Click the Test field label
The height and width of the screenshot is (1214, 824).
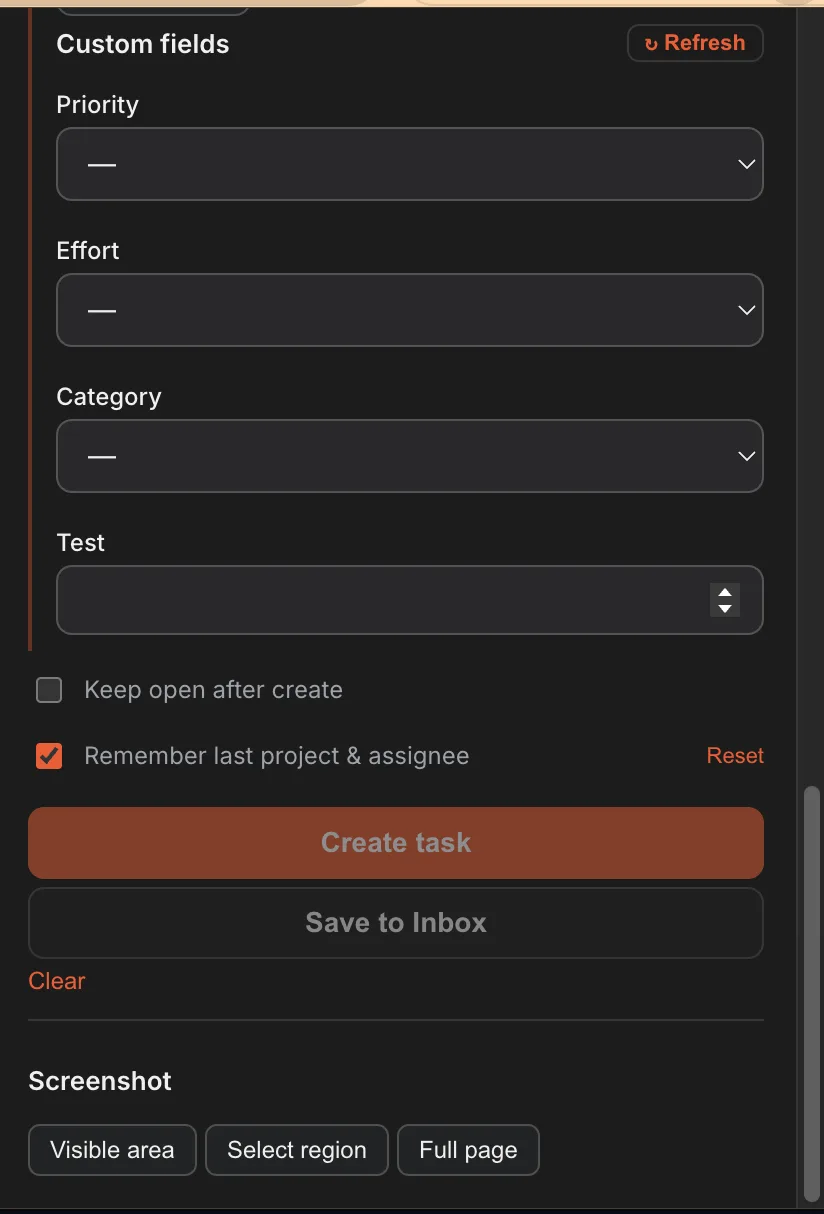coord(81,543)
